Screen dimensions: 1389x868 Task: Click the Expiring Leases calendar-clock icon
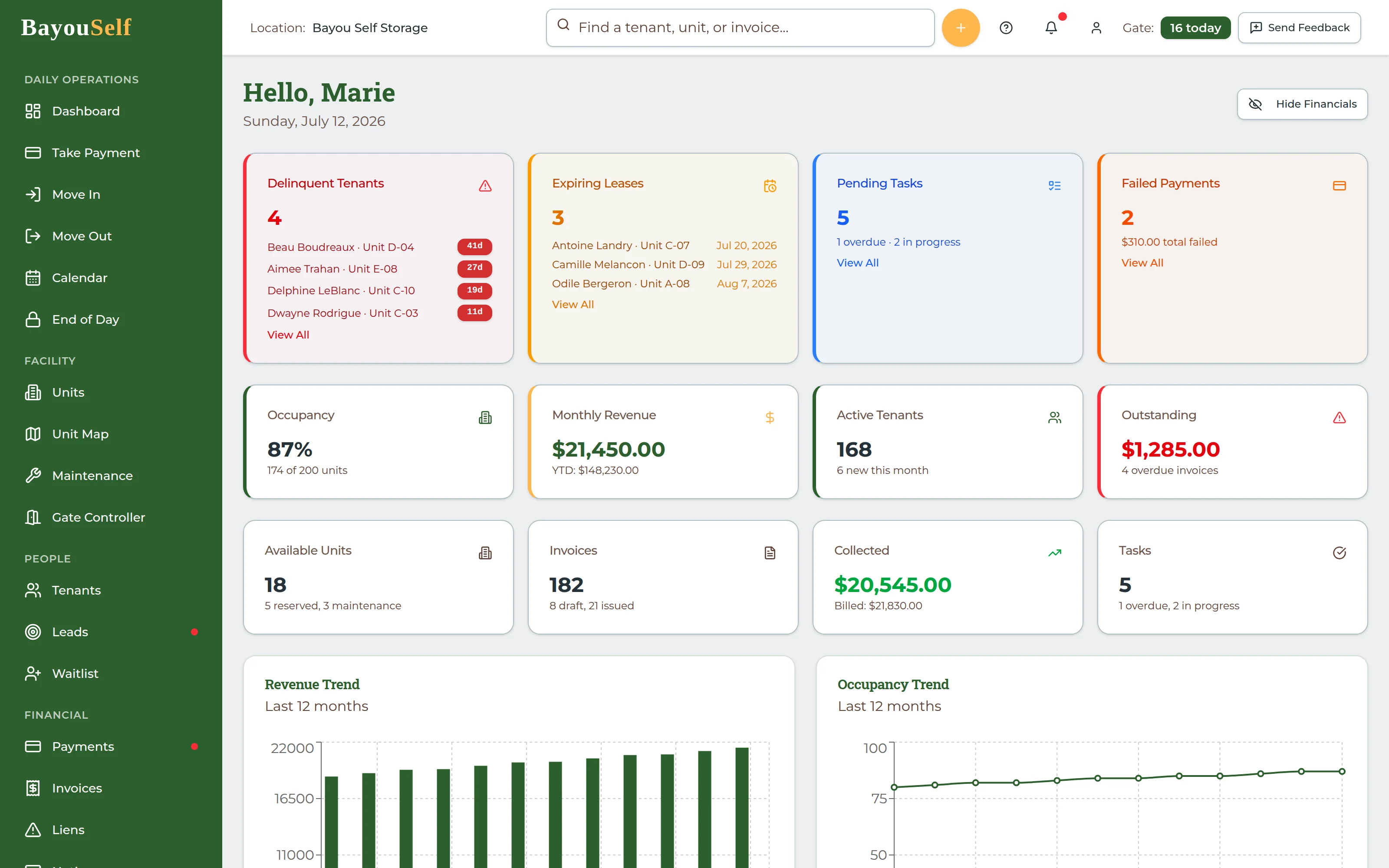point(770,185)
